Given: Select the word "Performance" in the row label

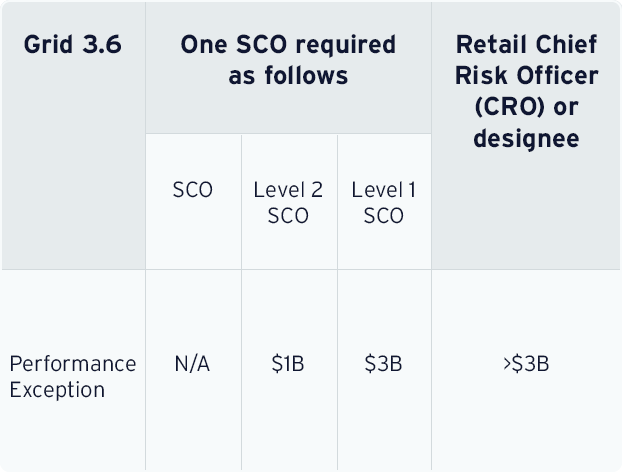Looking at the screenshot, I should 72,363.
